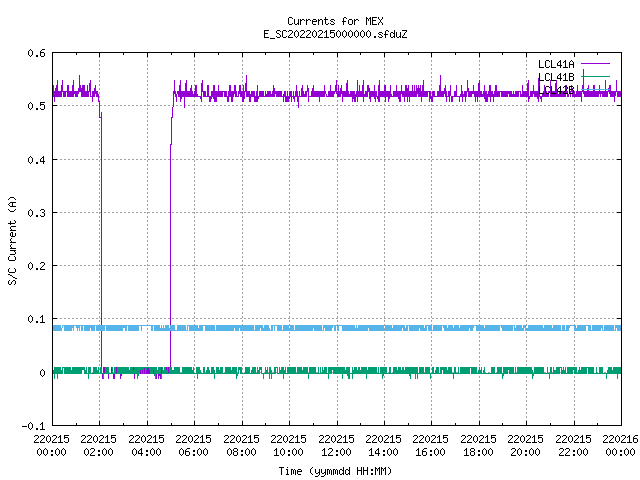Click the x-axis tick 220215 14:00
Screen dimensions: 640x480
pyautogui.click(x=383, y=446)
